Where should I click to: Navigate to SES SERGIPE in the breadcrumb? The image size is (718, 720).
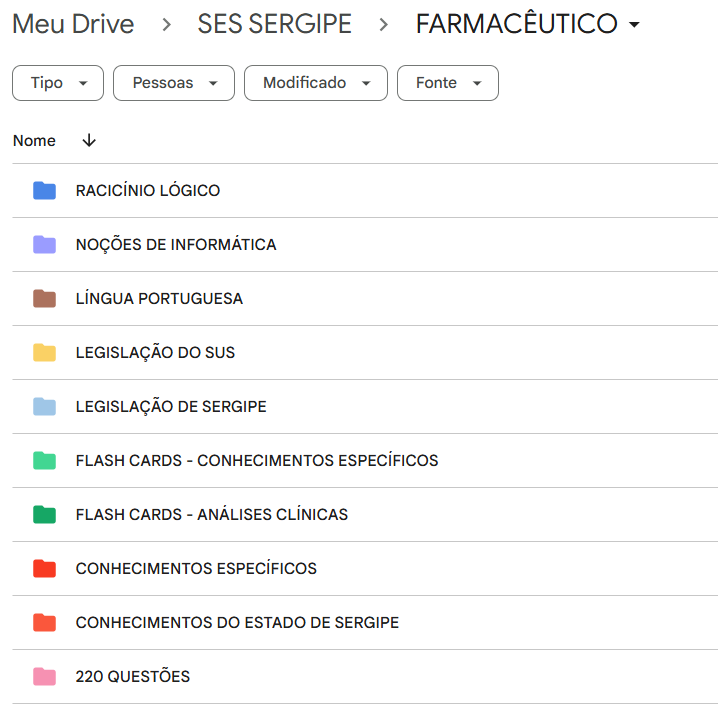pyautogui.click(x=275, y=25)
